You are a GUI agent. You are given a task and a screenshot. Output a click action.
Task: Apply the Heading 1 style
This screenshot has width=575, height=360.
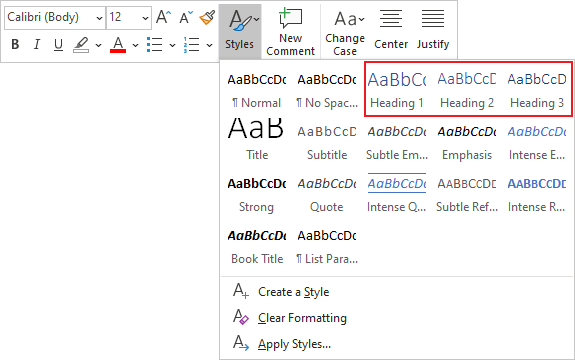397,90
